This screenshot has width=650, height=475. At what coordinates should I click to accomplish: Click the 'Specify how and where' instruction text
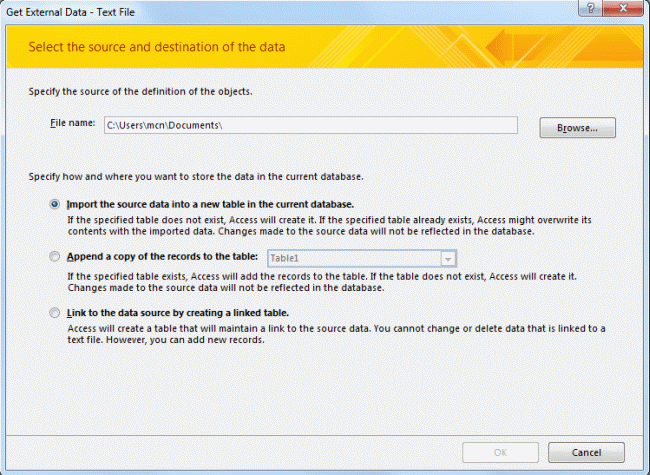coord(195,176)
